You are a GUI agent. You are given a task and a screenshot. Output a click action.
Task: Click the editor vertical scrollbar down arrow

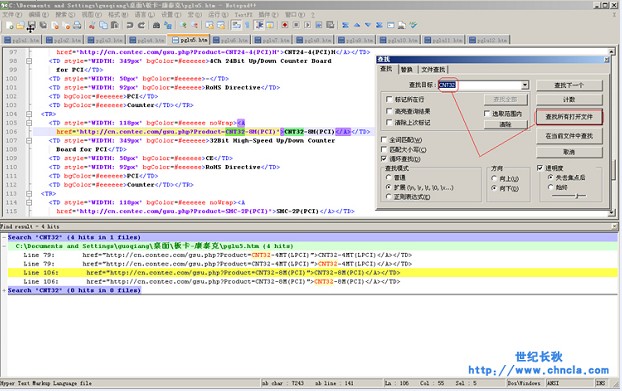point(612,213)
